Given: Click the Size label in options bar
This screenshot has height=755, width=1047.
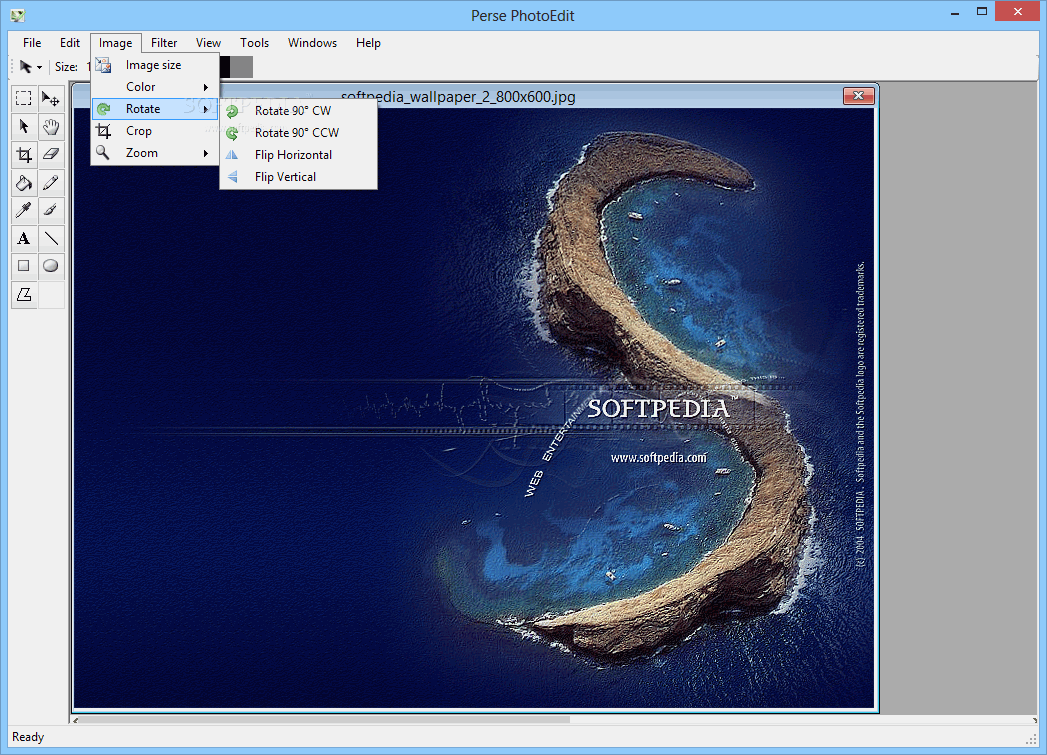Looking at the screenshot, I should pos(66,67).
